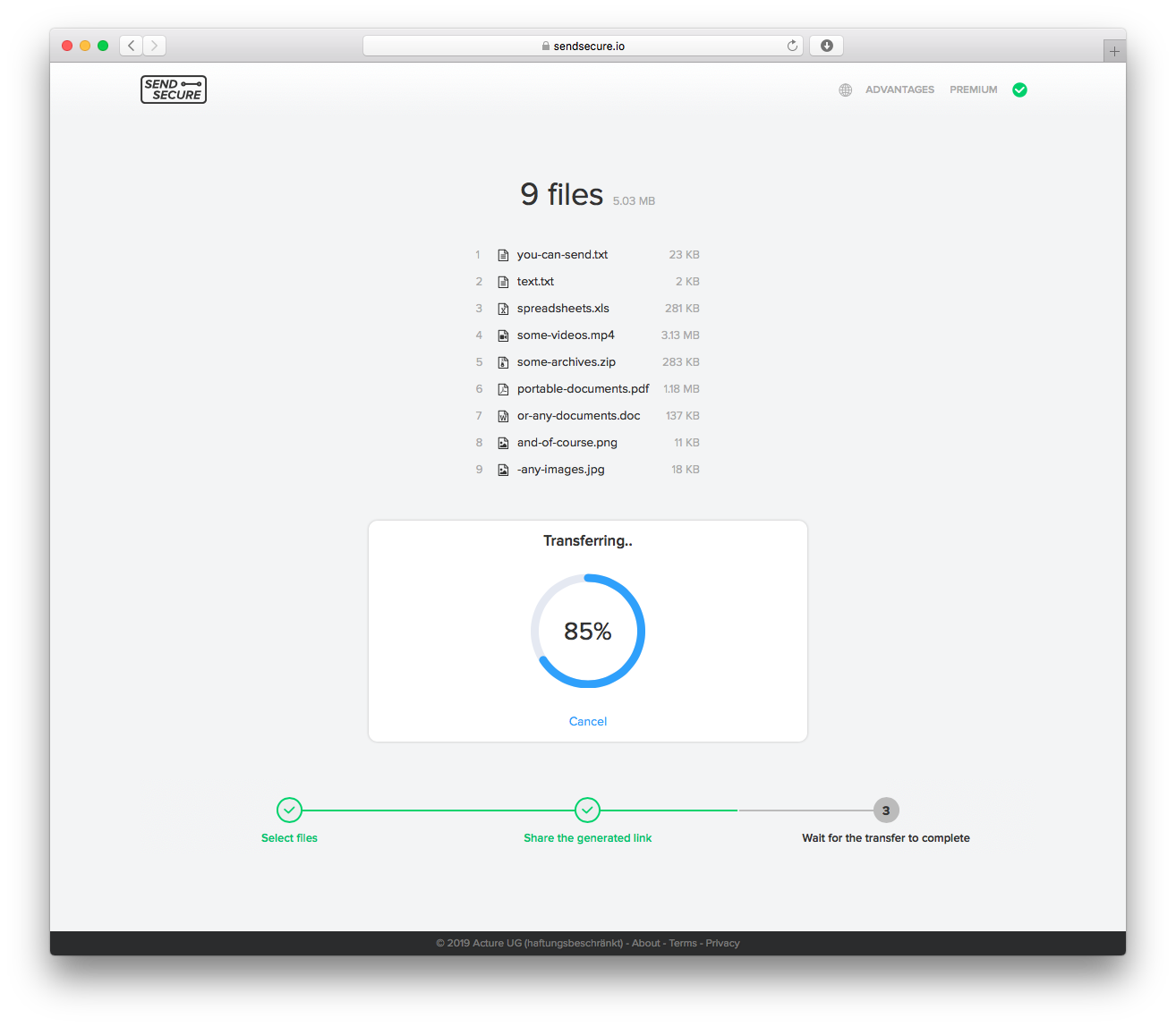
Task: Click the green account checkmark icon
Action: pyautogui.click(x=1019, y=89)
